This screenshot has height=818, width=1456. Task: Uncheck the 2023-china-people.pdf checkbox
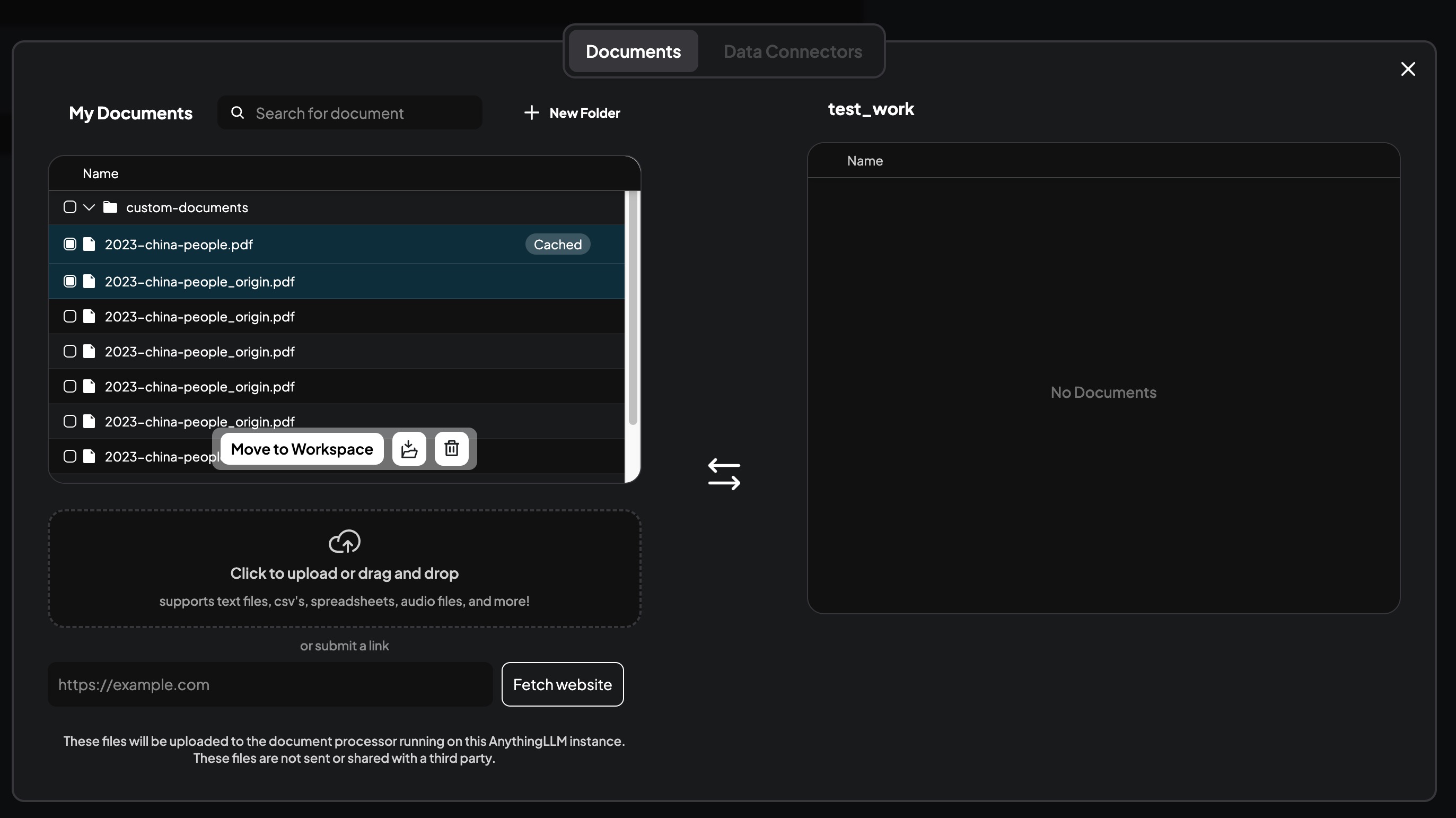(70, 244)
